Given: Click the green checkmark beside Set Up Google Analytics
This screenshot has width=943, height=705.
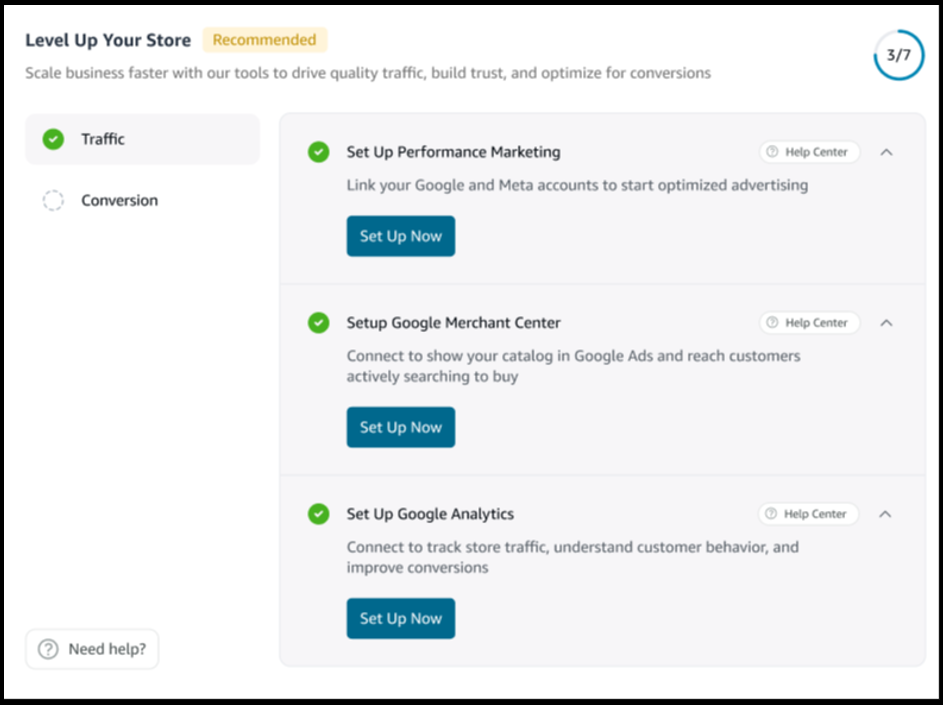Looking at the screenshot, I should tap(318, 514).
